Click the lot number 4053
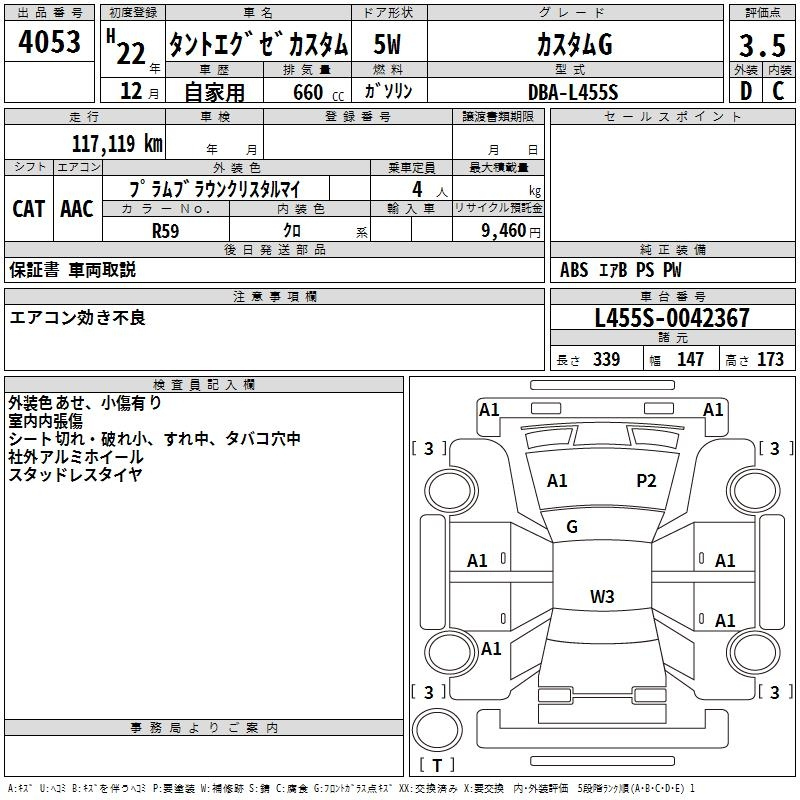 pyautogui.click(x=49, y=42)
